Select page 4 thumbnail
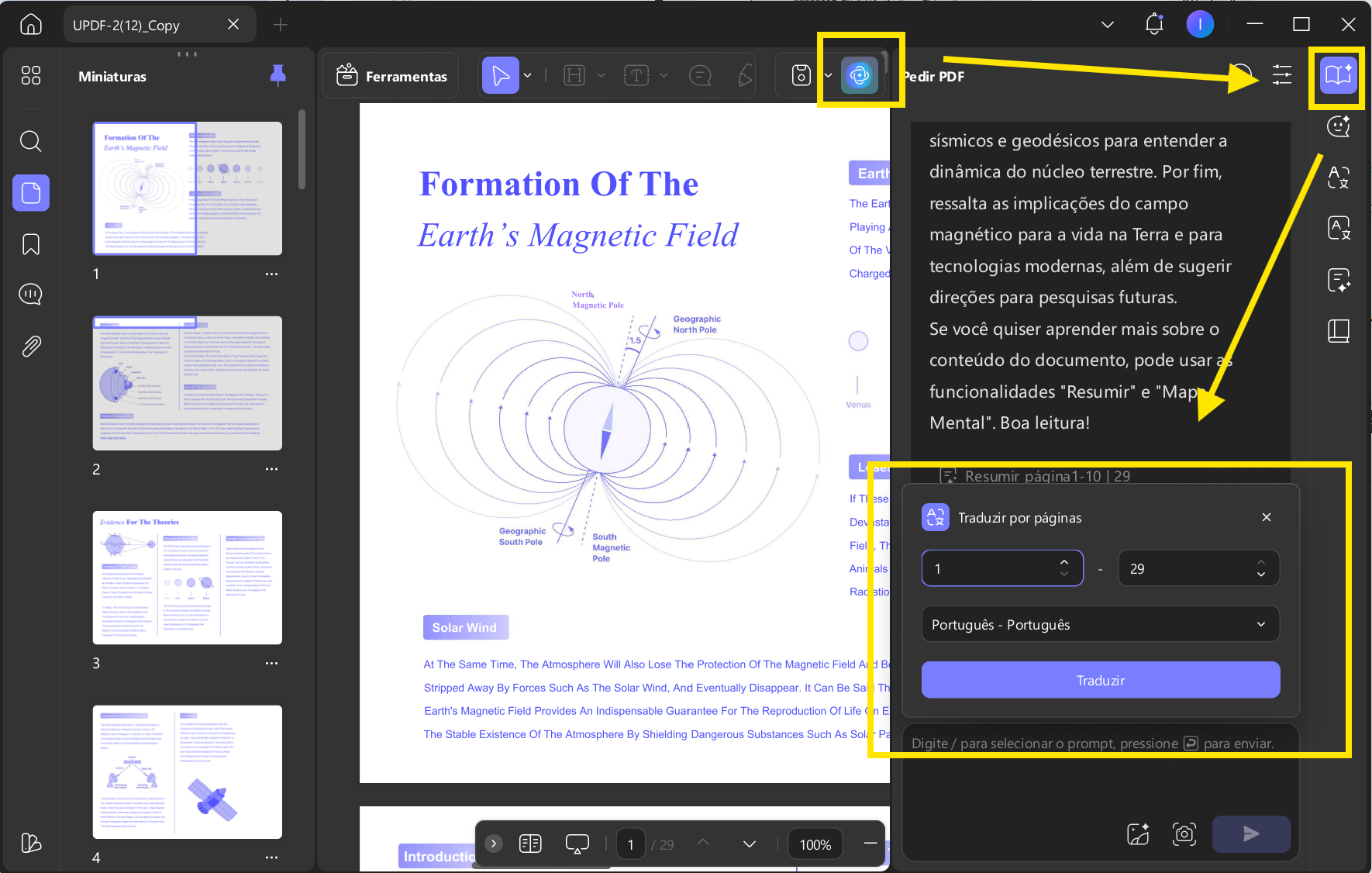 coord(188,772)
